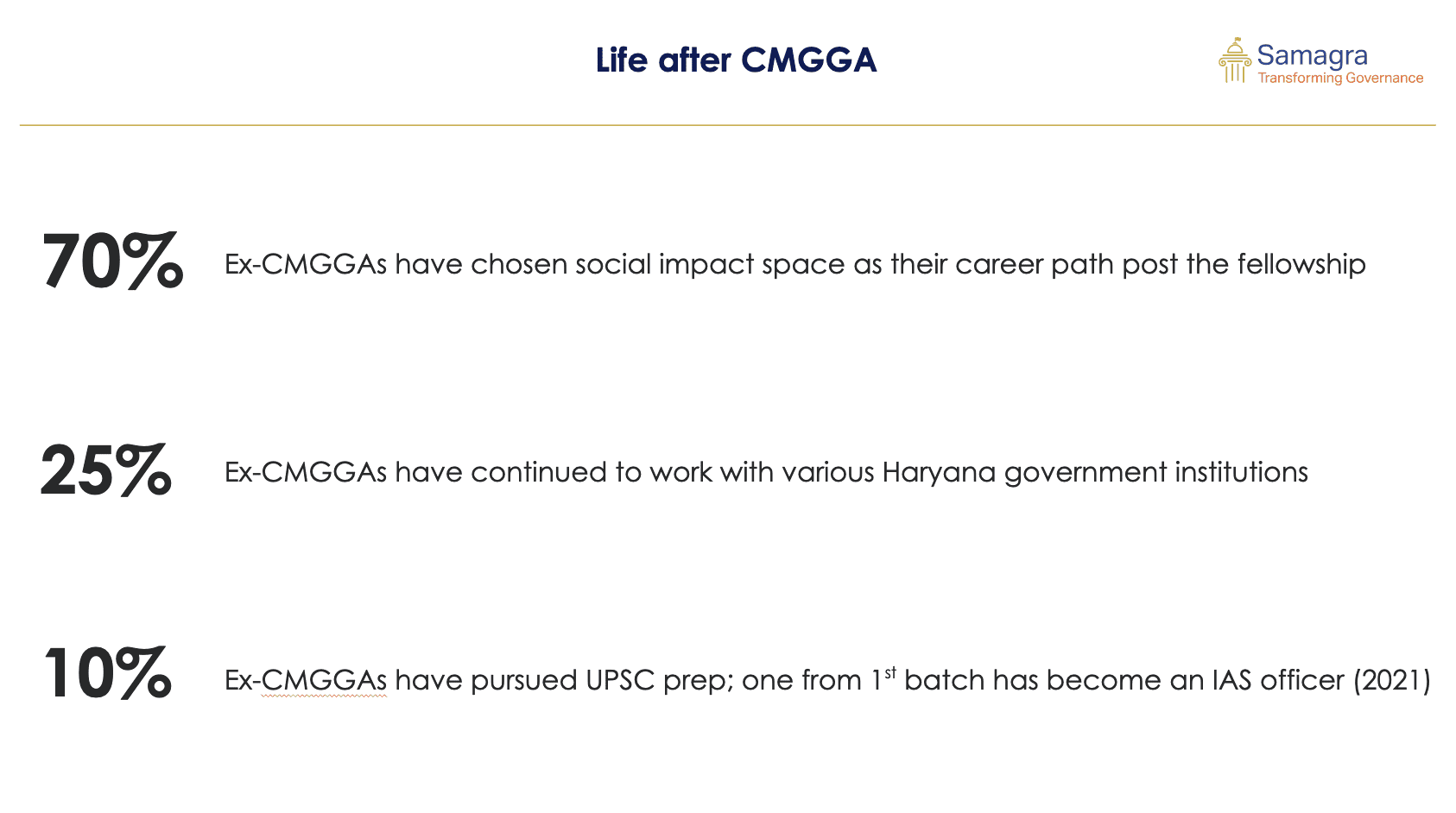
Task: Click the Transforming Governance tagline
Action: coord(1340,78)
